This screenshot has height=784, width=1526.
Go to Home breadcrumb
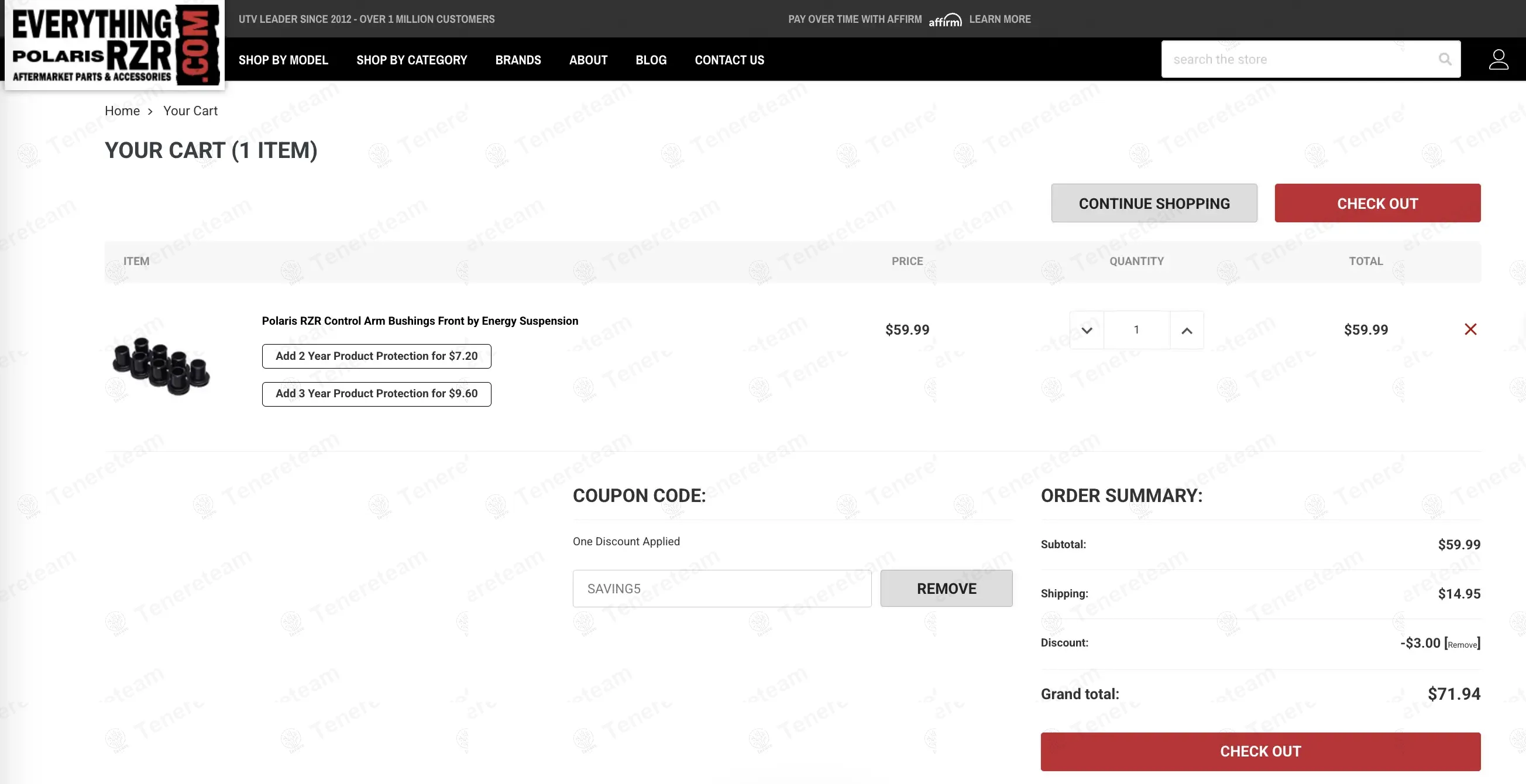(x=122, y=111)
